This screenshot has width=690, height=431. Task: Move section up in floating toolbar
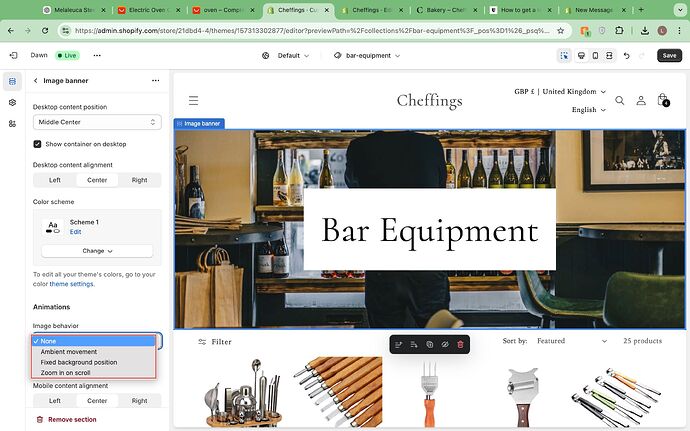(399, 344)
